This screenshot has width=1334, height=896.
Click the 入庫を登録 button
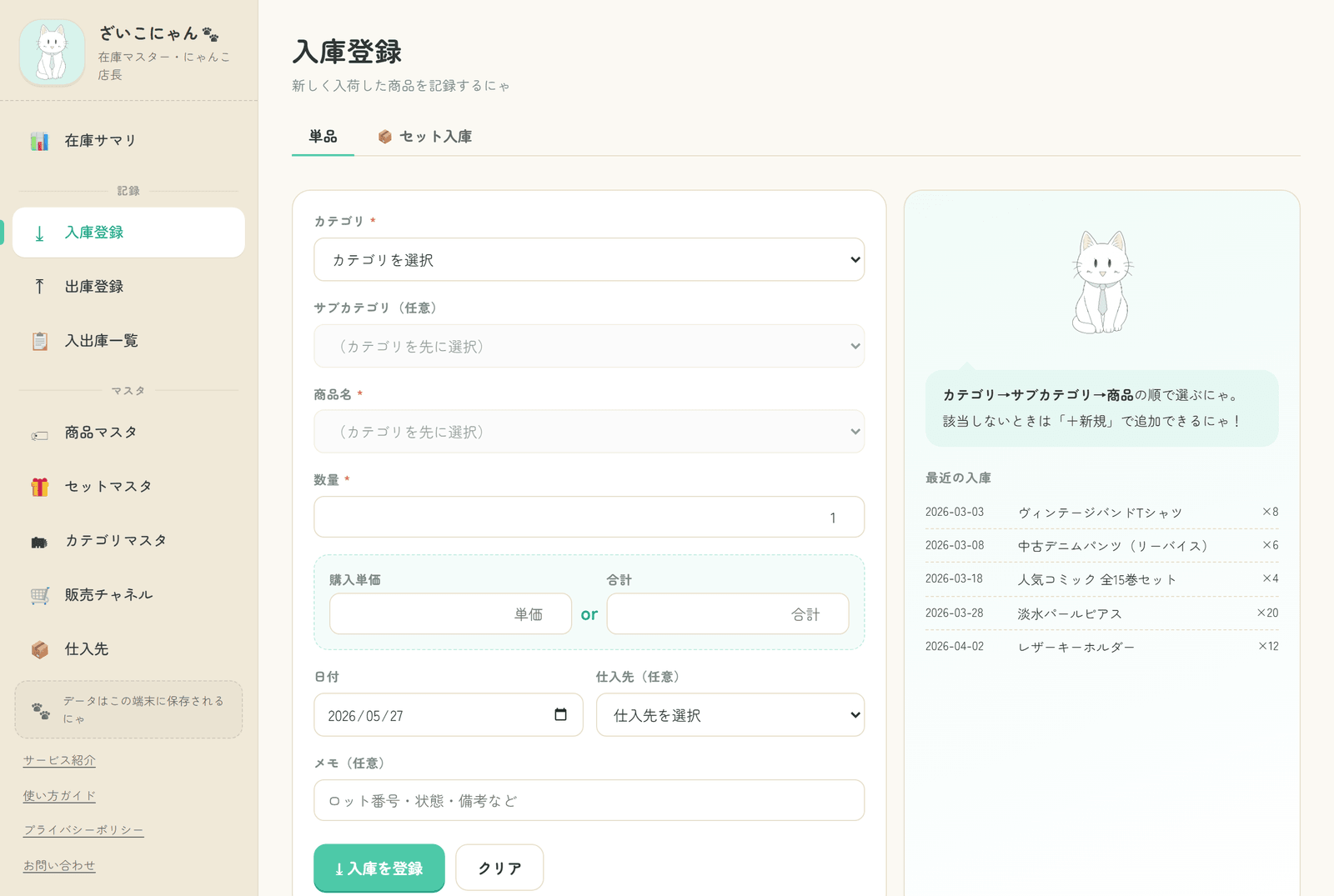[379, 868]
